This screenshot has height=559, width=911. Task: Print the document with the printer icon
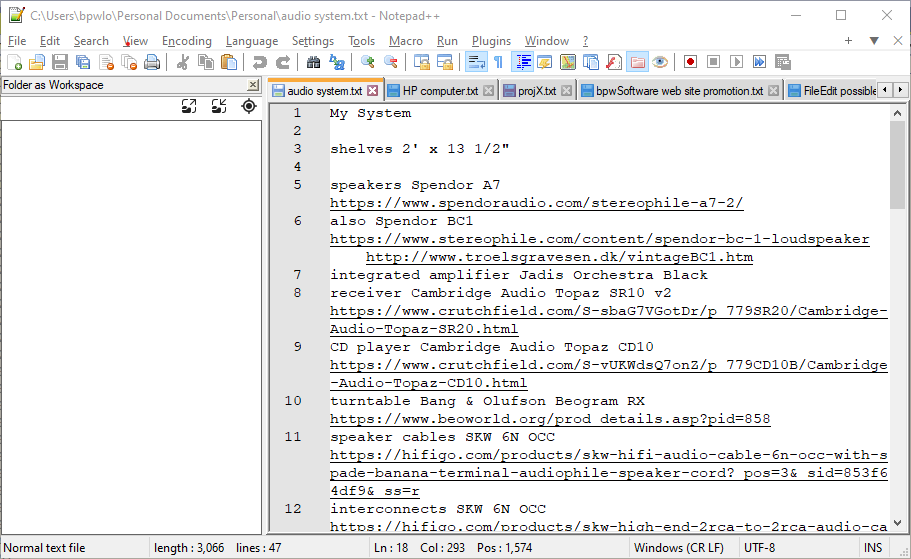(x=152, y=62)
